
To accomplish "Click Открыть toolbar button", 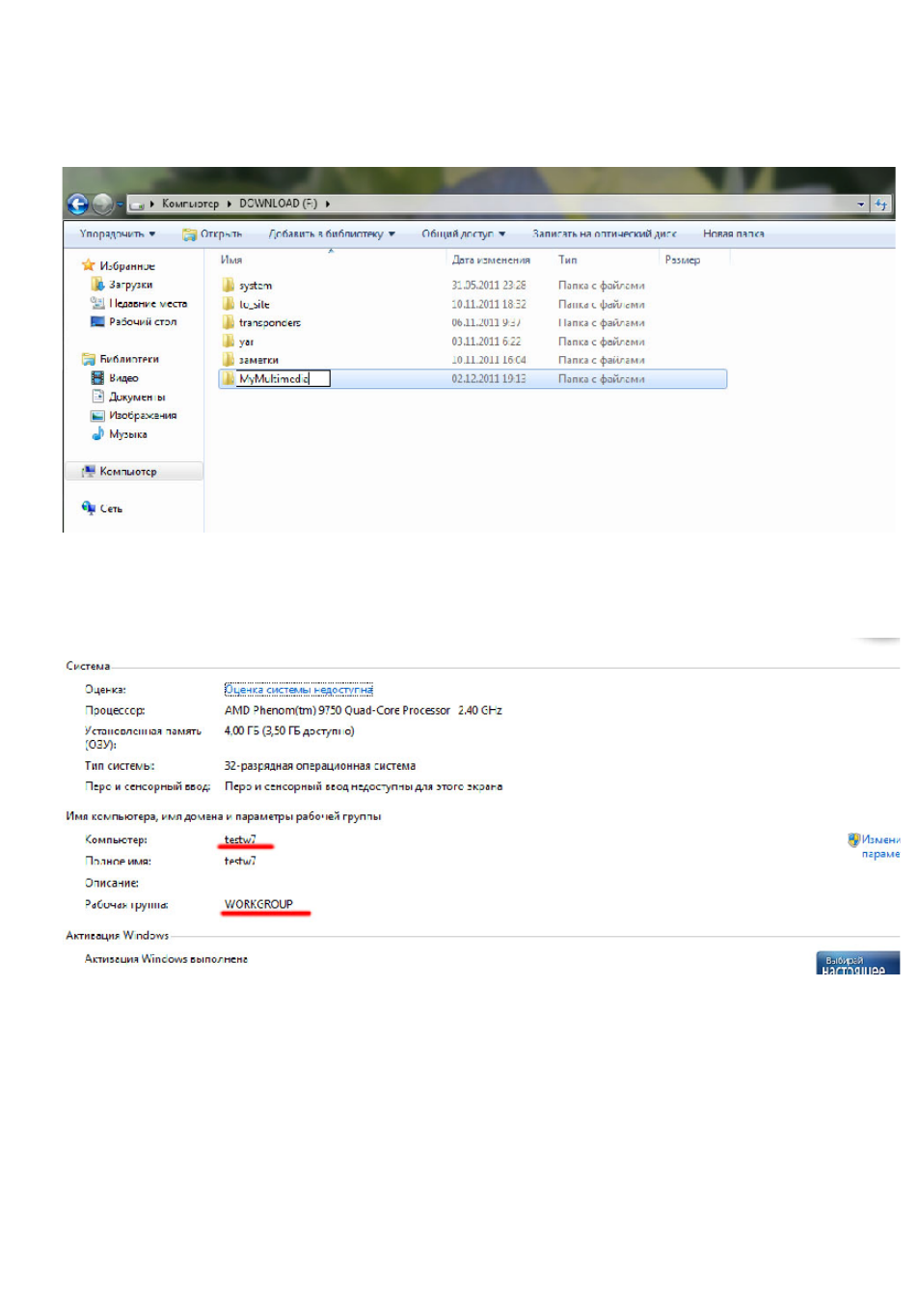I will click(212, 233).
